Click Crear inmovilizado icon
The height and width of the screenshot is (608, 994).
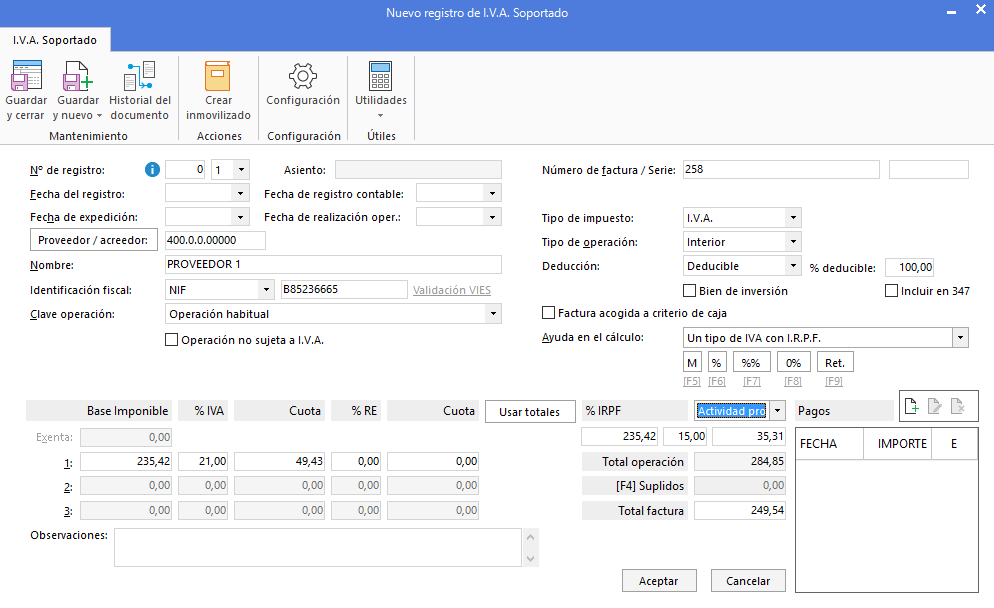click(217, 75)
